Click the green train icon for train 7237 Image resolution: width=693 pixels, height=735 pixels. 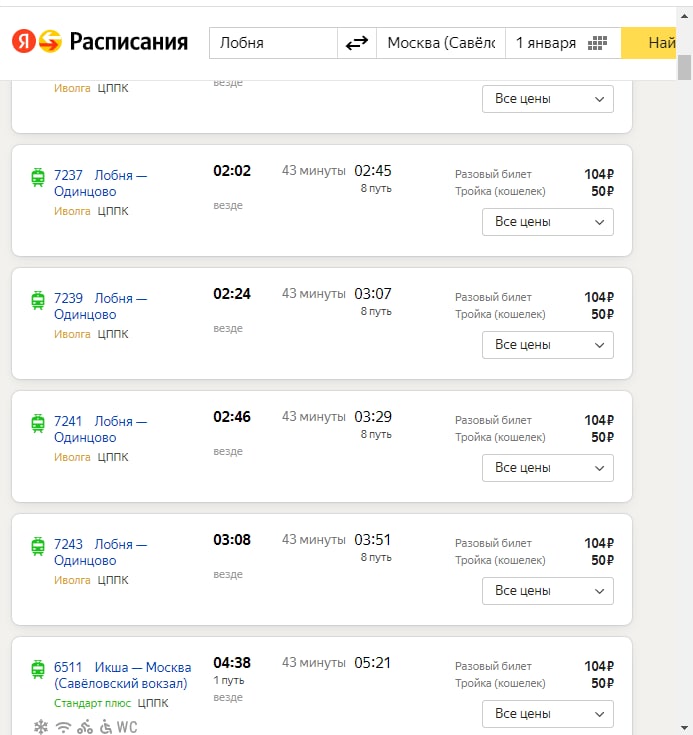(x=38, y=177)
